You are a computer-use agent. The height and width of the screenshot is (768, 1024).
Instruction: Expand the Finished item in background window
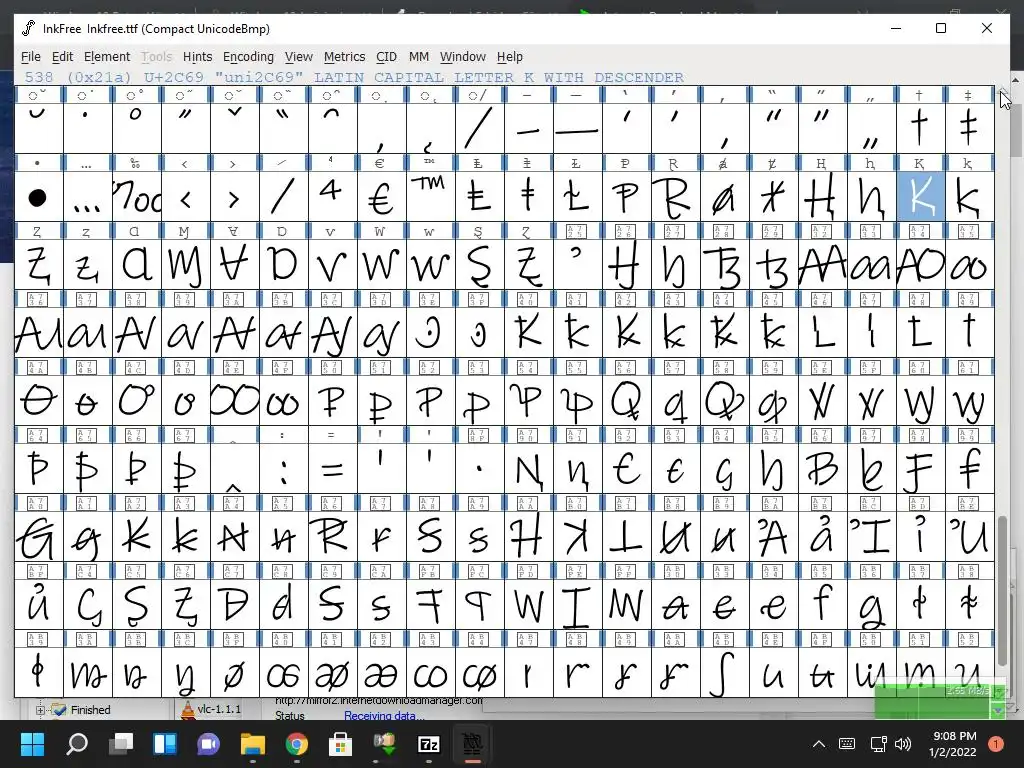pos(40,710)
